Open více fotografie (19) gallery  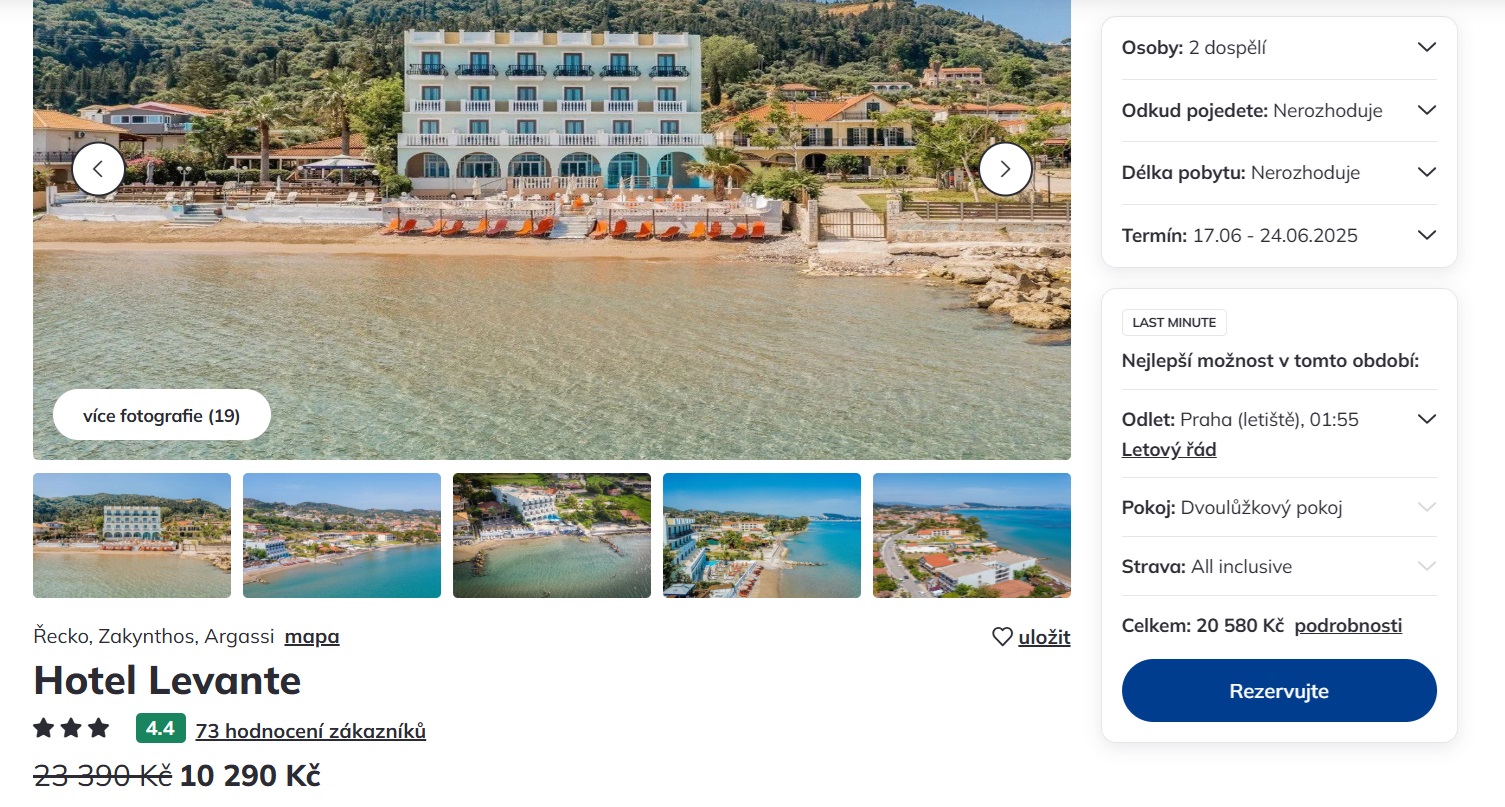coord(162,415)
